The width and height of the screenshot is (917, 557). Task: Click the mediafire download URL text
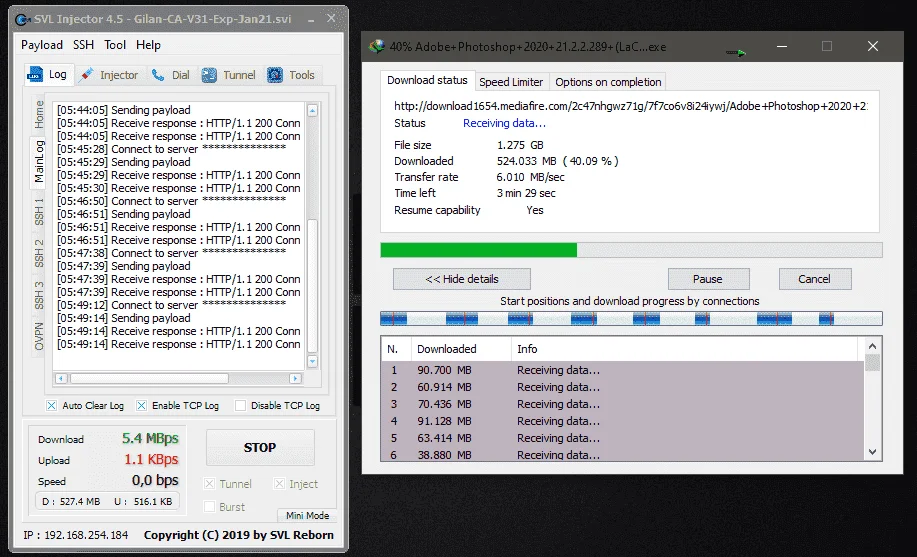point(630,106)
